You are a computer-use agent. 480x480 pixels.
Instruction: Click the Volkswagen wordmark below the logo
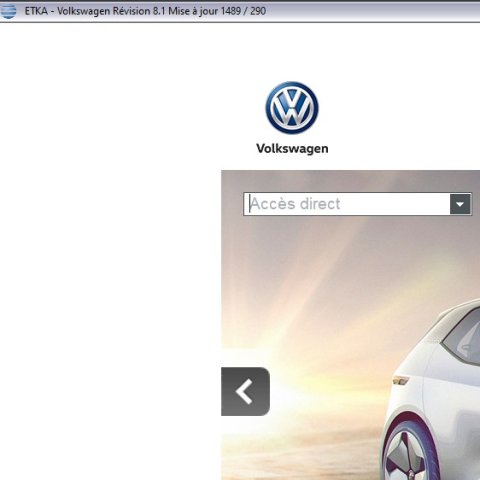(x=292, y=149)
